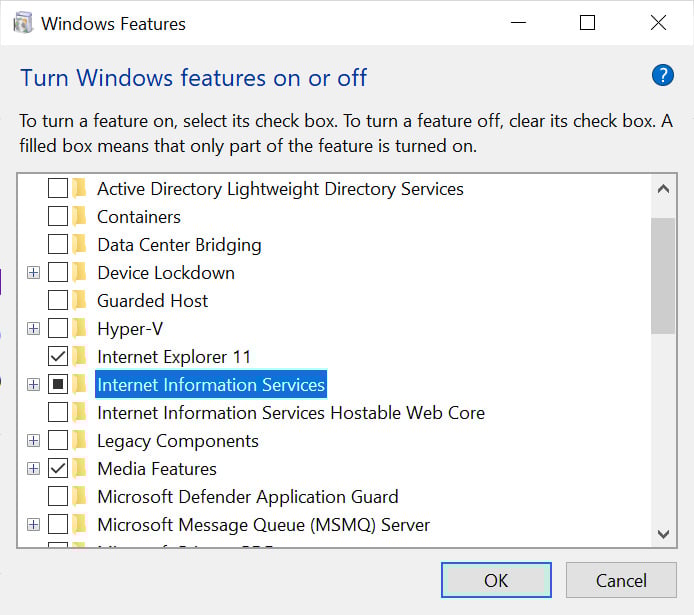Screen dimensions: 694x615
Task: Select Active Directory Lightweight Directory Services label
Action: click(x=280, y=189)
